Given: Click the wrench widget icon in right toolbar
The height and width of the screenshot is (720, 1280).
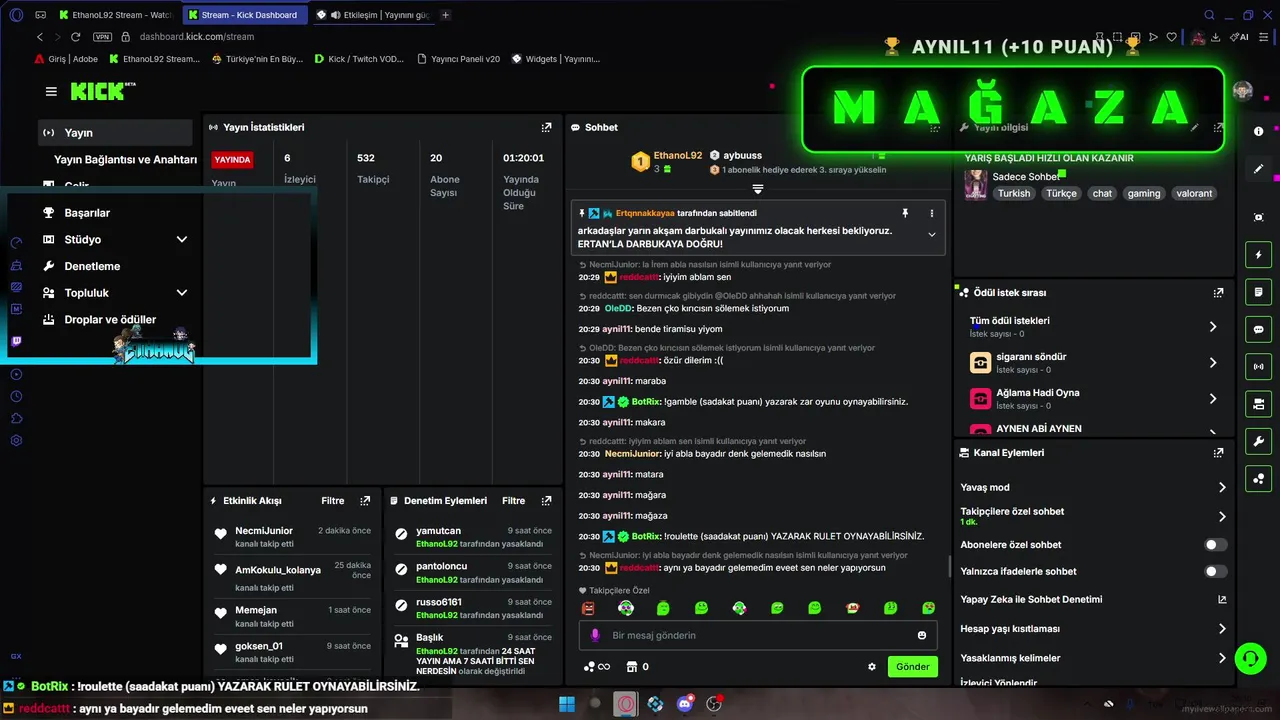Looking at the screenshot, I should click(x=1258, y=441).
